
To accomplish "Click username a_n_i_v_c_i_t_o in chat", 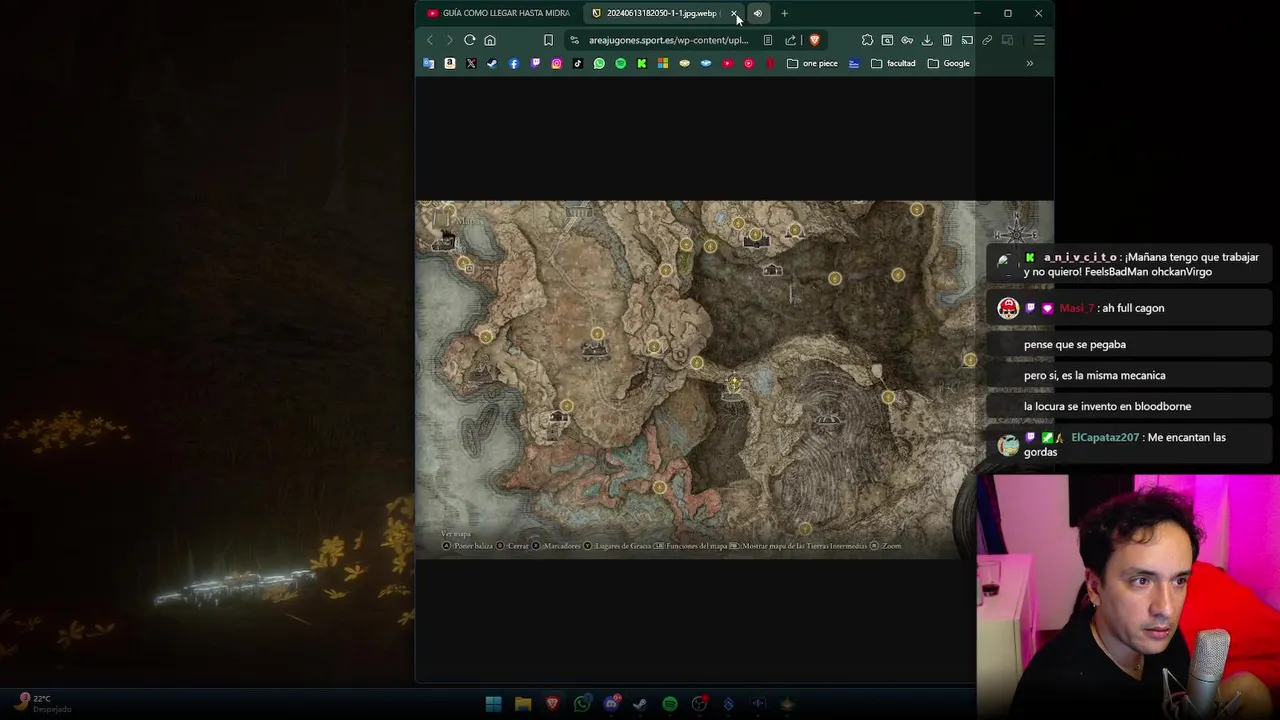I will click(1080, 257).
